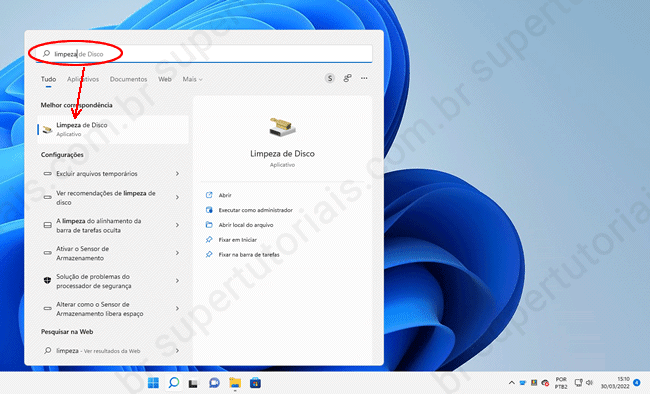Open the three-dots options menu
650x394 pixels.
[x=364, y=78]
